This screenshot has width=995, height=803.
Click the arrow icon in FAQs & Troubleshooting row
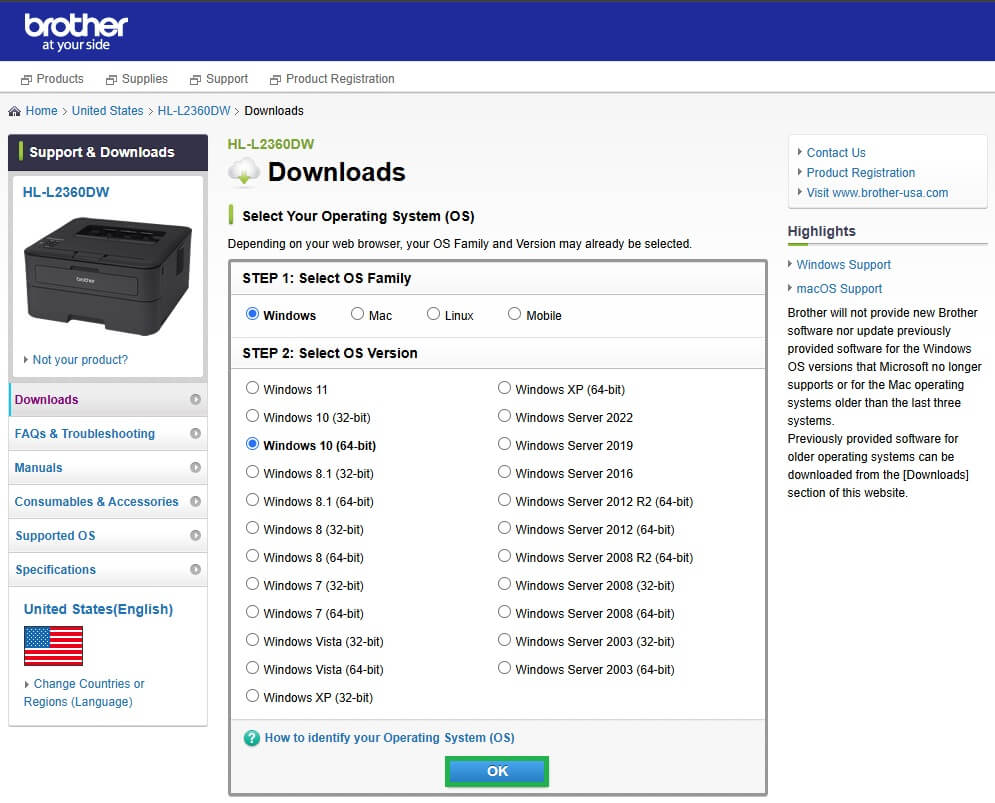[x=195, y=433]
